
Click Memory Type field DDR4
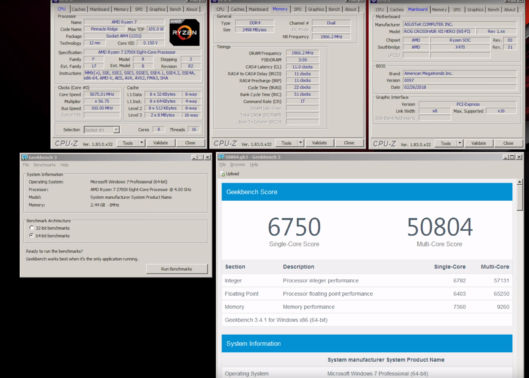pyautogui.click(x=254, y=23)
